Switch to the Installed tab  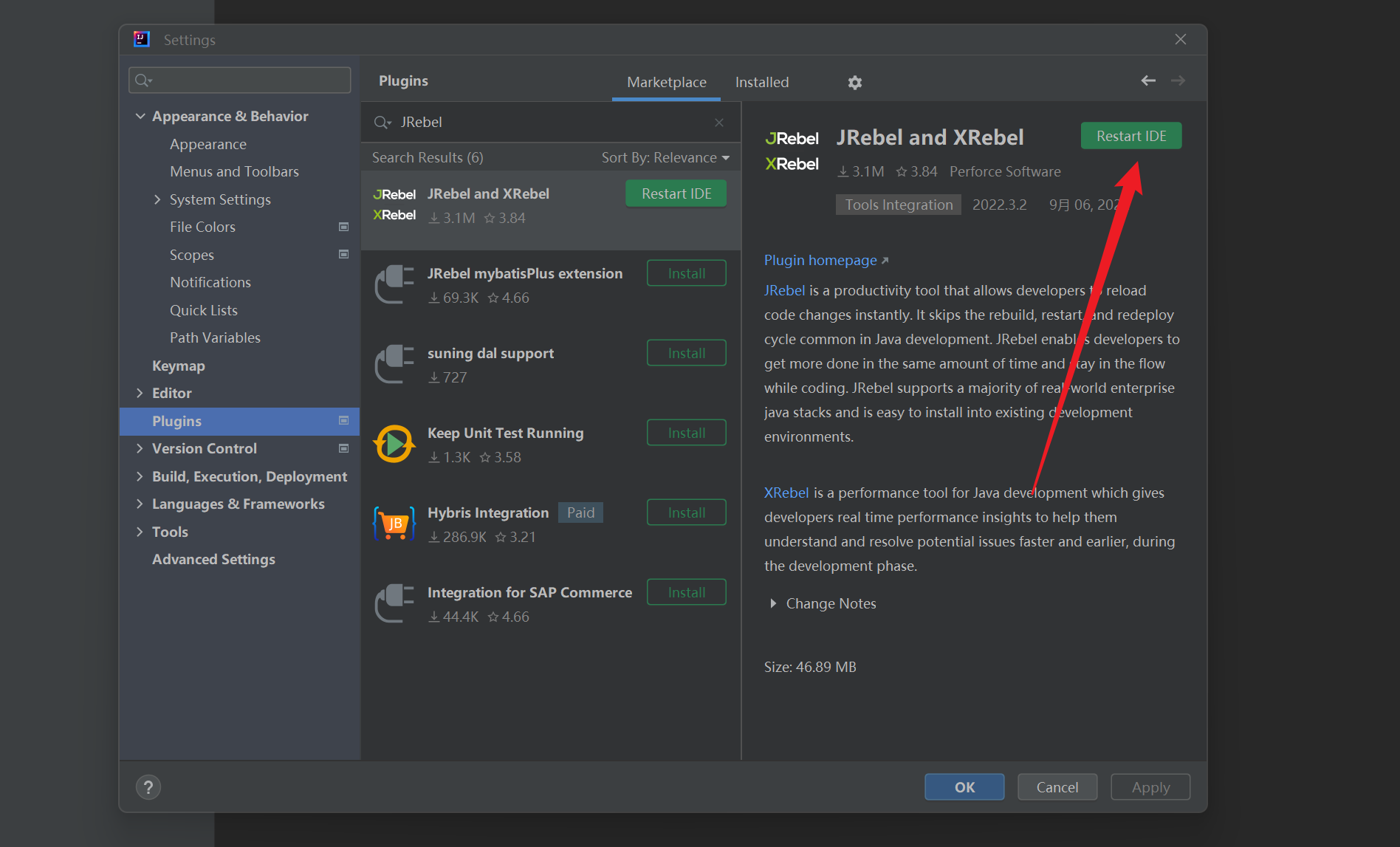pyautogui.click(x=761, y=82)
